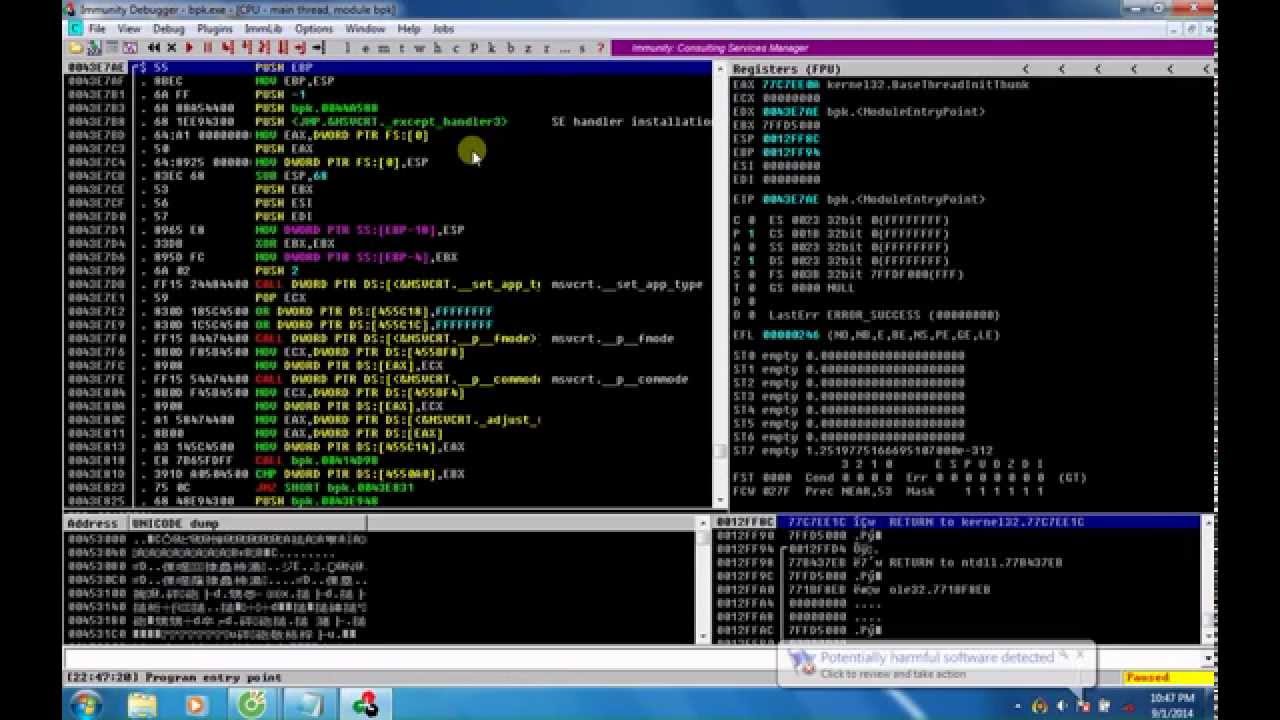Select the PUSH EBP instruction line
Image resolution: width=1280 pixels, height=720 pixels.
point(388,67)
